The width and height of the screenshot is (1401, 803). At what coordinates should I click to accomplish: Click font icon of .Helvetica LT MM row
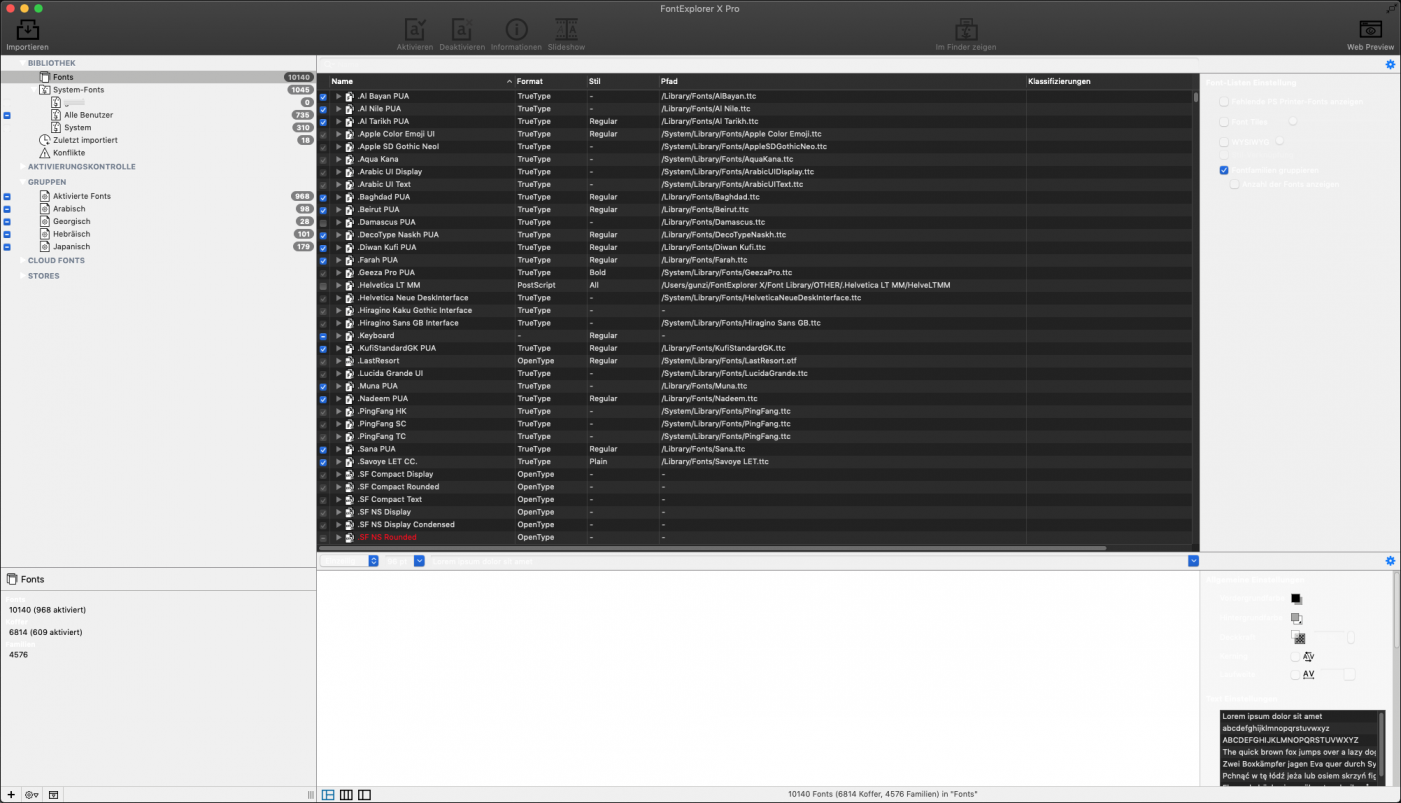(350, 285)
